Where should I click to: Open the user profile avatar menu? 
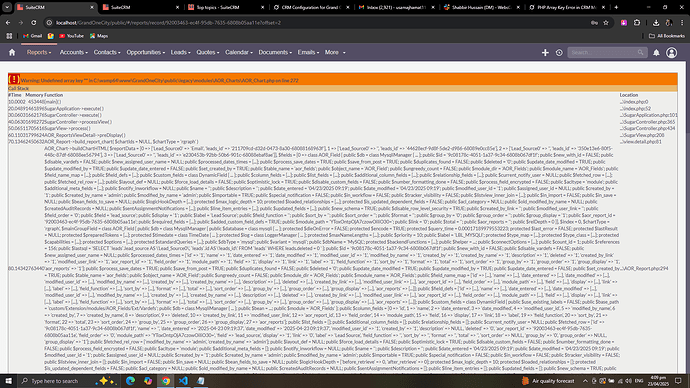tap(672, 52)
